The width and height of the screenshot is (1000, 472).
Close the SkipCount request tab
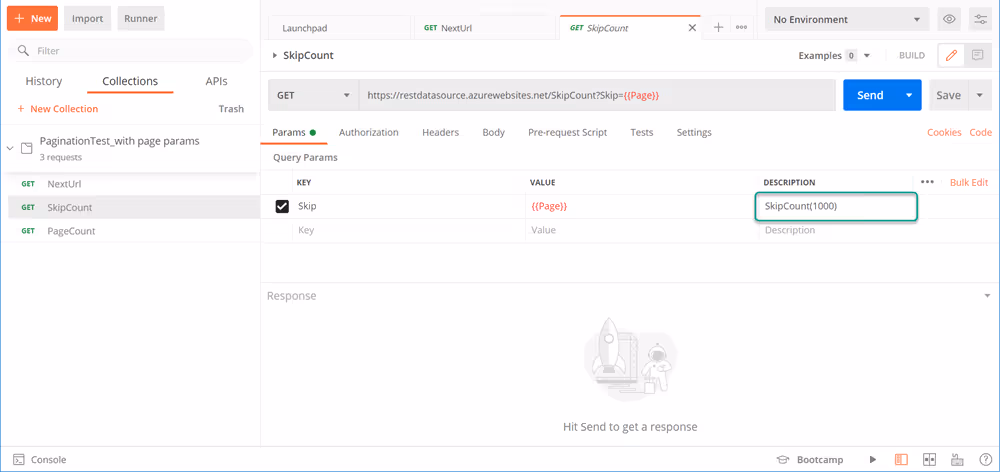[692, 28]
